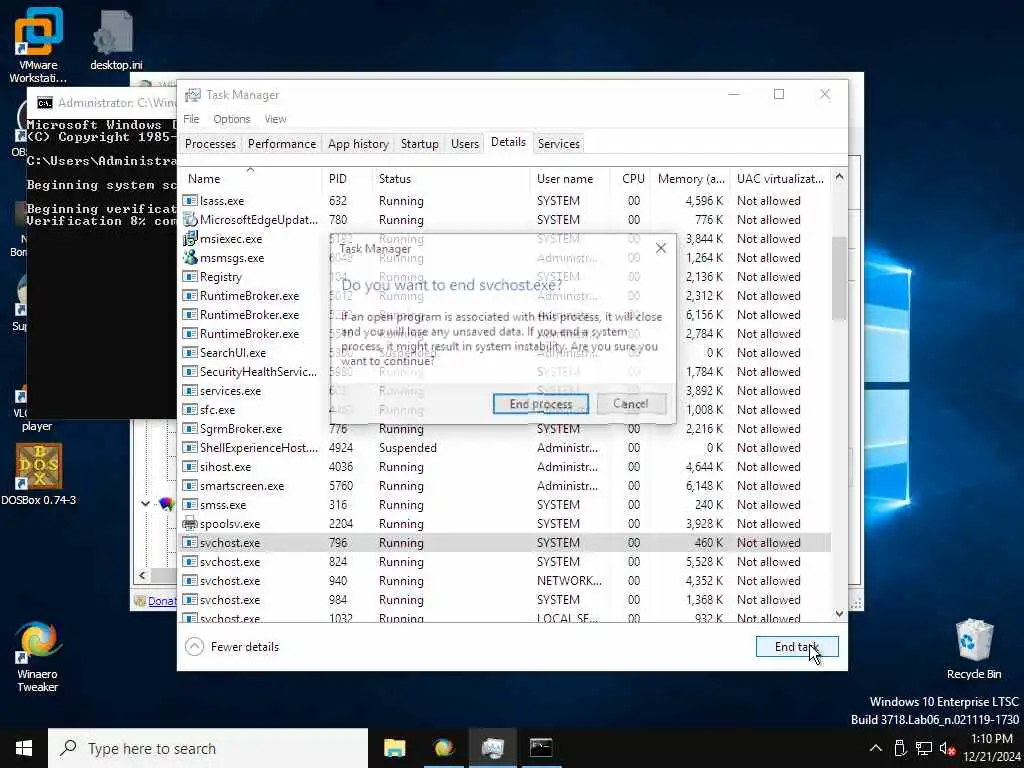
Task: Open the Options menu
Action: click(232, 119)
